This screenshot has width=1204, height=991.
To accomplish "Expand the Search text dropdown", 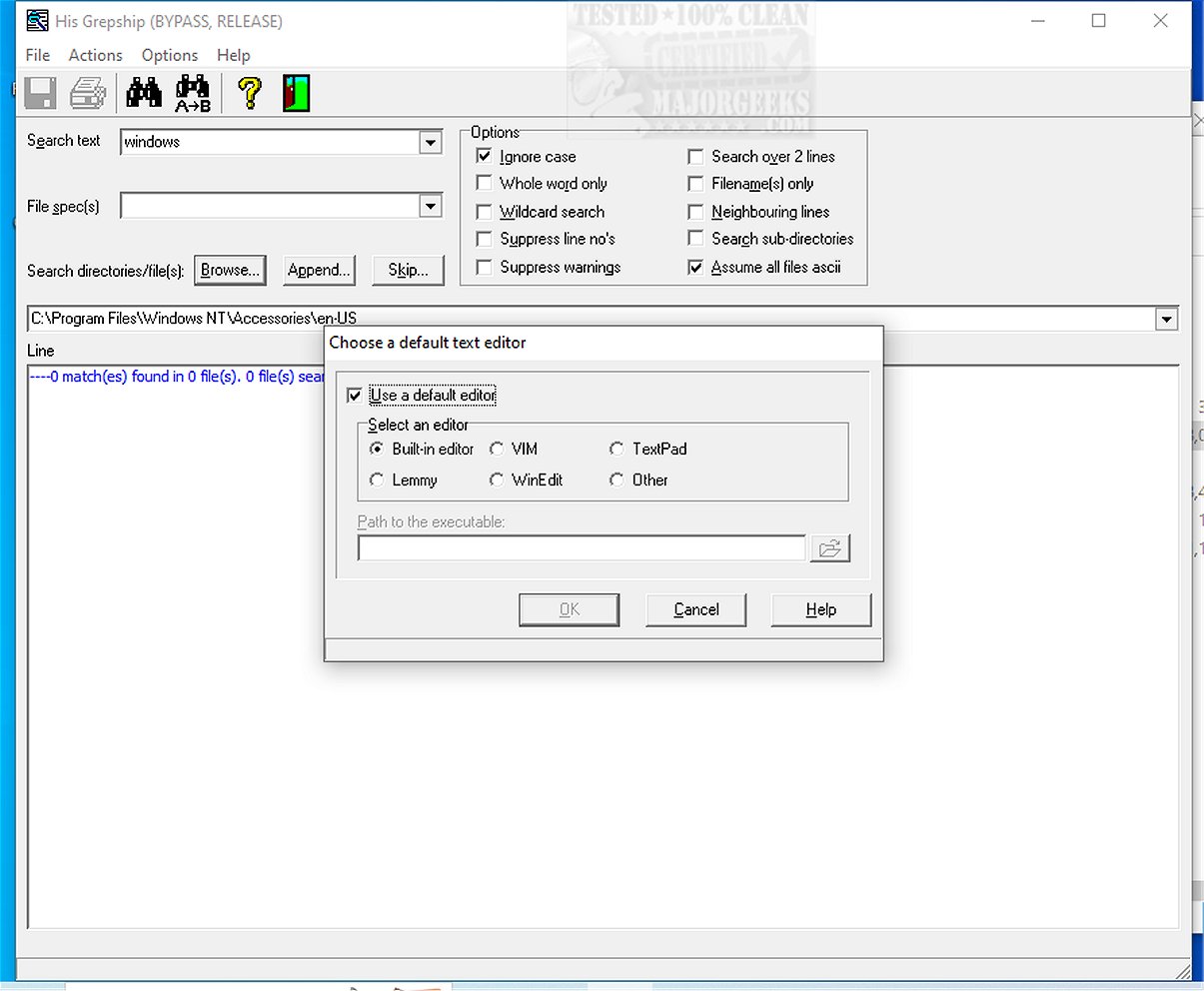I will [431, 143].
